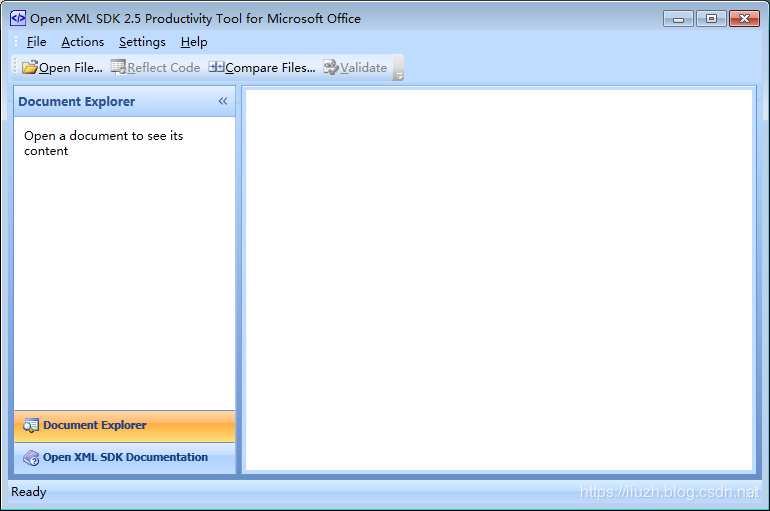Image resolution: width=770 pixels, height=511 pixels.
Task: Click the Validate gear icon
Action: coord(331,67)
